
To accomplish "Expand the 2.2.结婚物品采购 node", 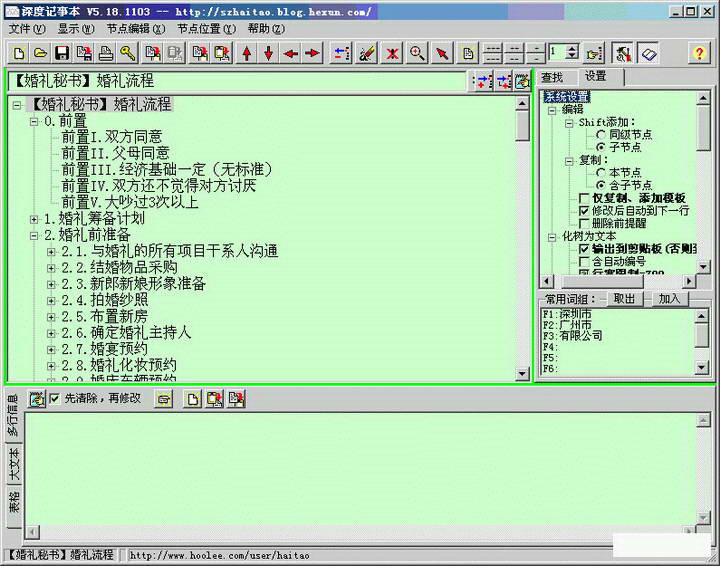I will coord(51,268).
